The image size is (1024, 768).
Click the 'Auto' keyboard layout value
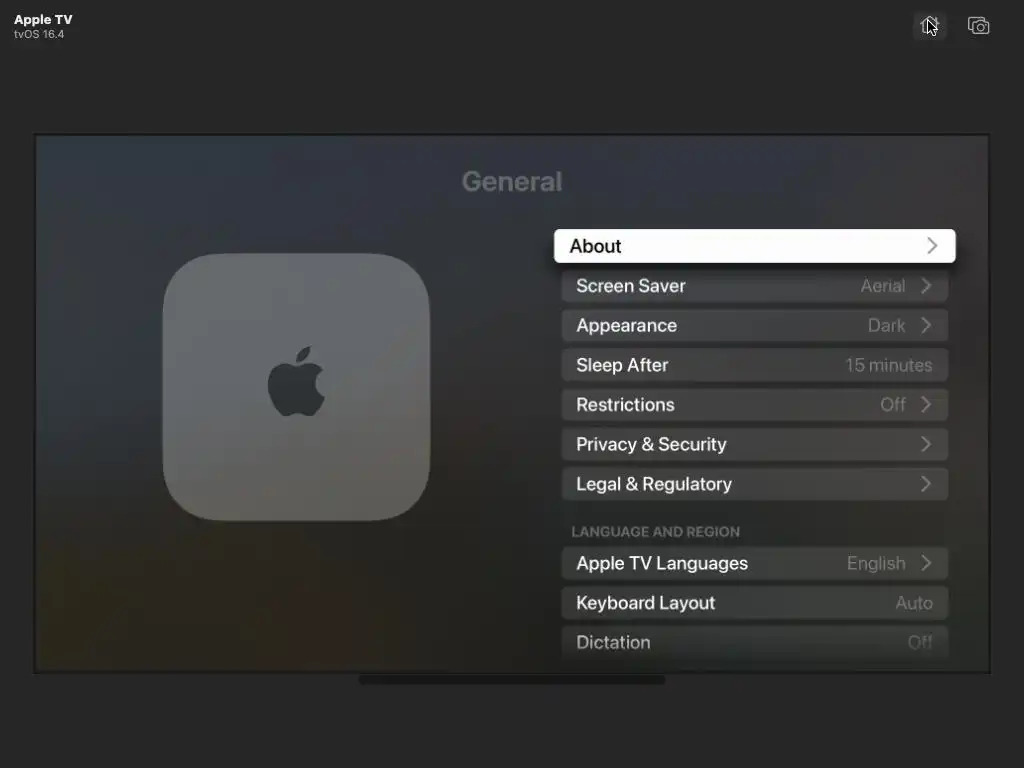click(x=914, y=603)
